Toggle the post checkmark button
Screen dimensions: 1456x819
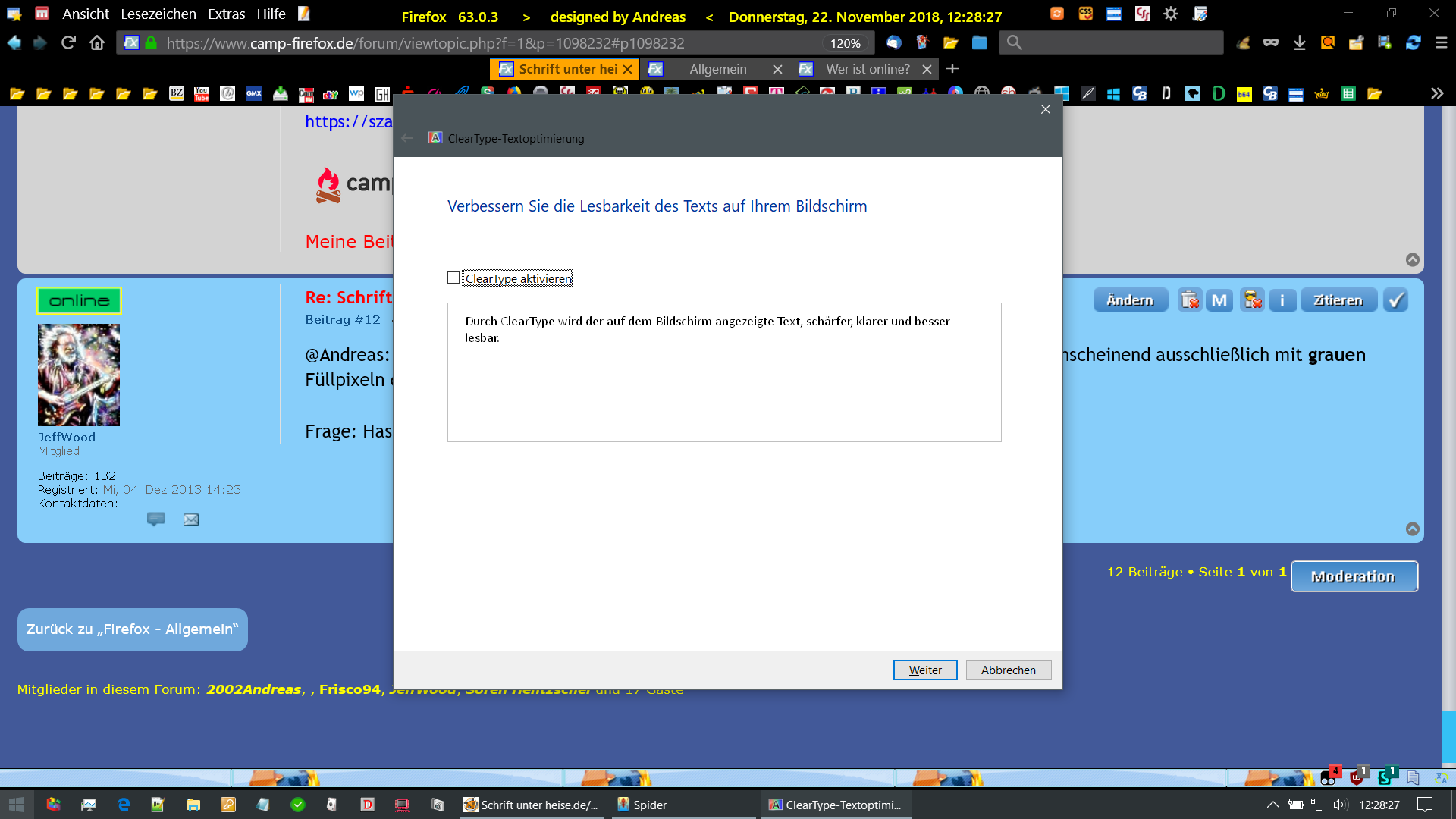(x=1395, y=300)
